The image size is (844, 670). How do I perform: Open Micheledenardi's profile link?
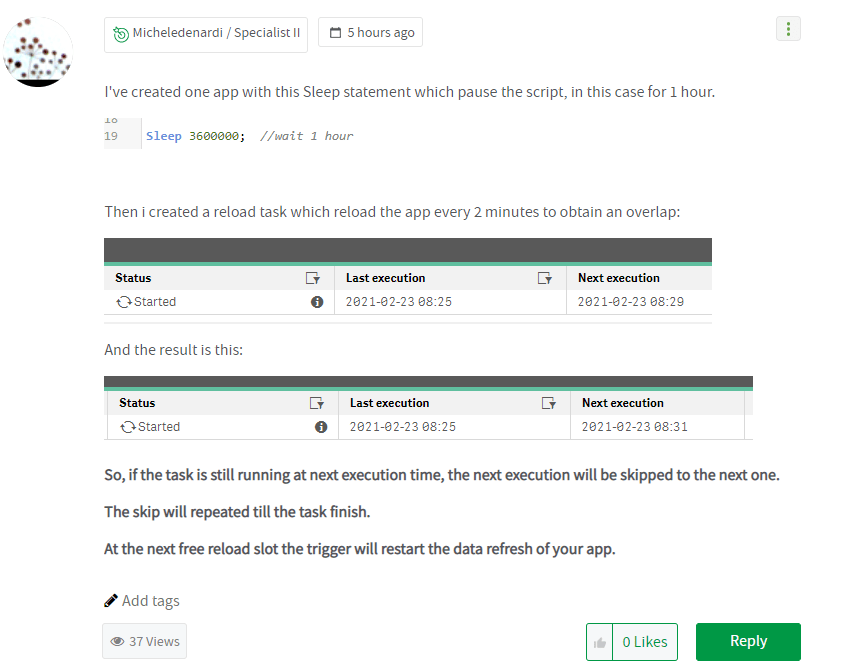(177, 33)
